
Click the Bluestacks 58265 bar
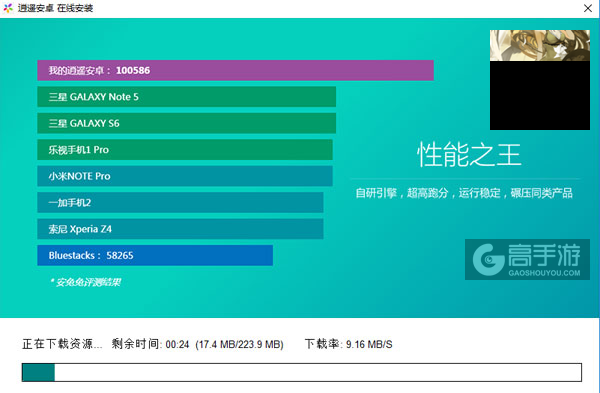coord(155,255)
